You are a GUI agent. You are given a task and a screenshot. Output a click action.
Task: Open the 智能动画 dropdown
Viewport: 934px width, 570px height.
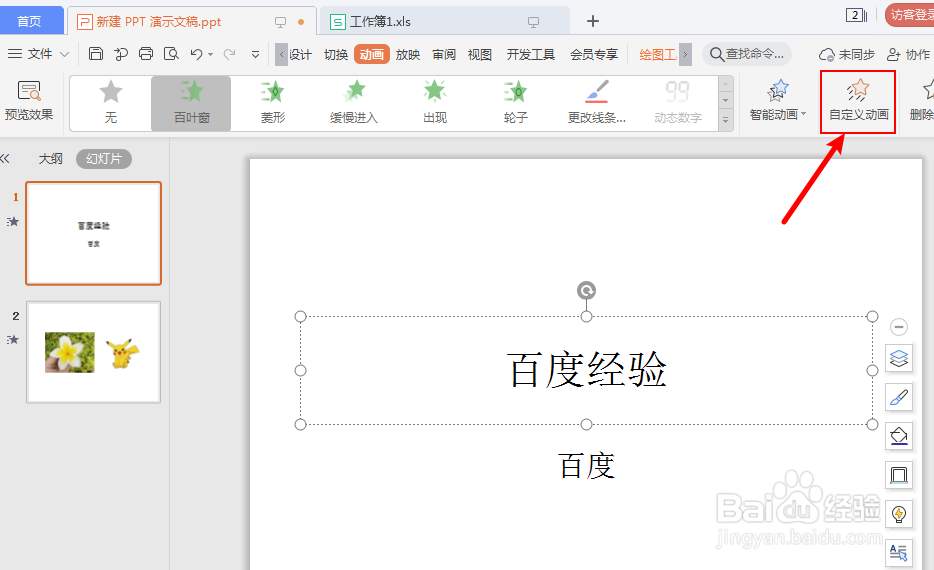777,101
